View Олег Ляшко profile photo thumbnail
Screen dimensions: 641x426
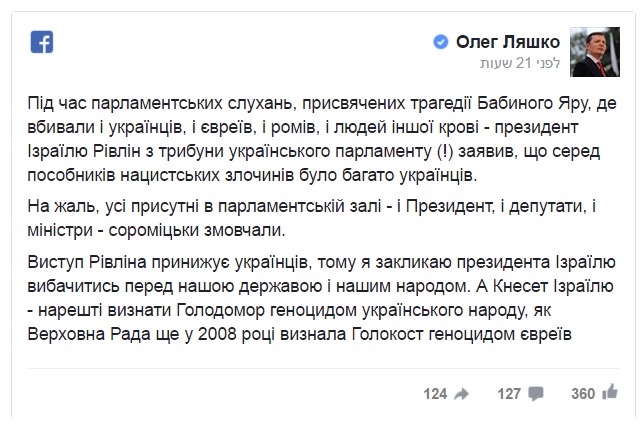(x=595, y=52)
